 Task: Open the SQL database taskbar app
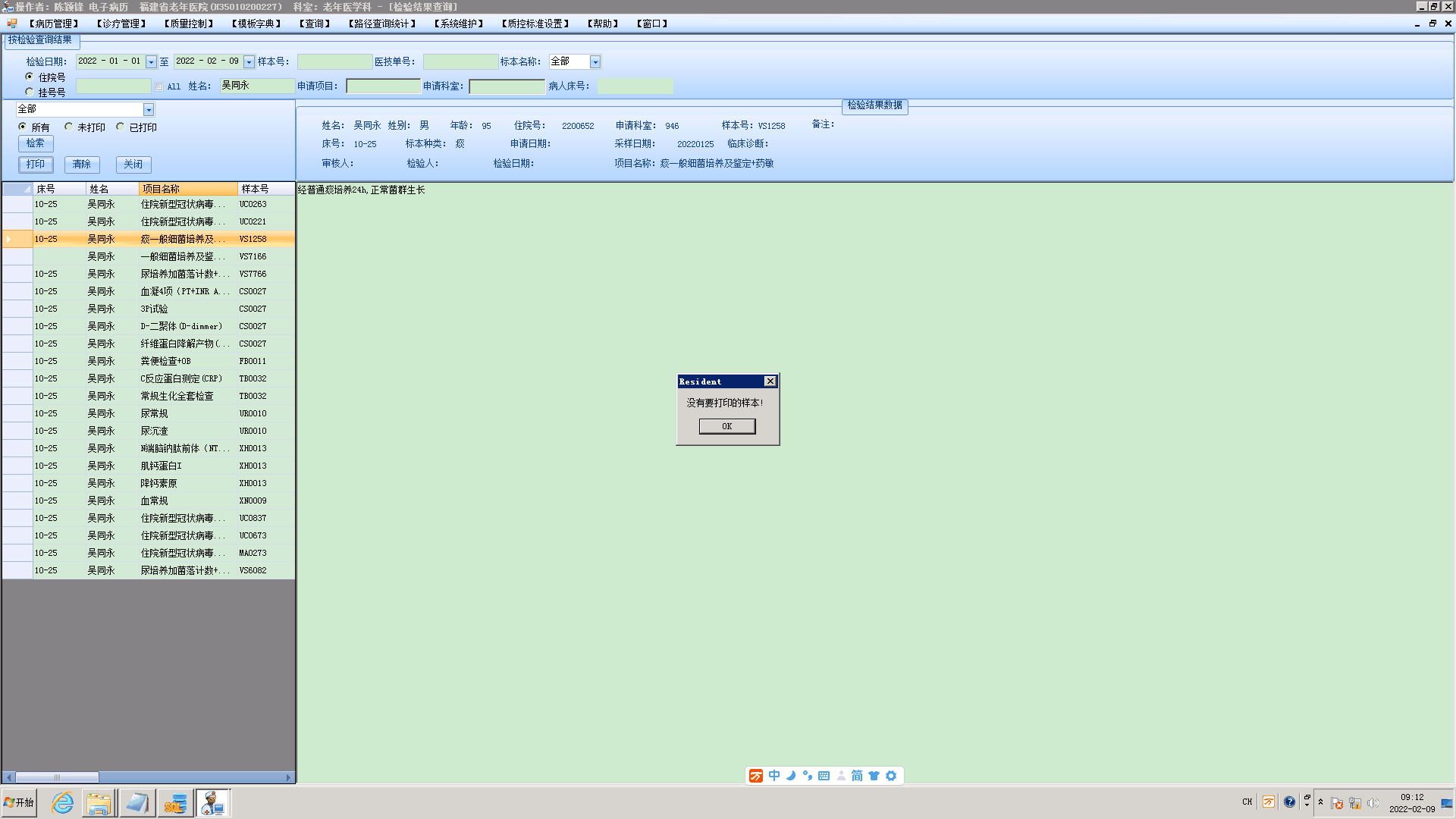click(x=175, y=802)
